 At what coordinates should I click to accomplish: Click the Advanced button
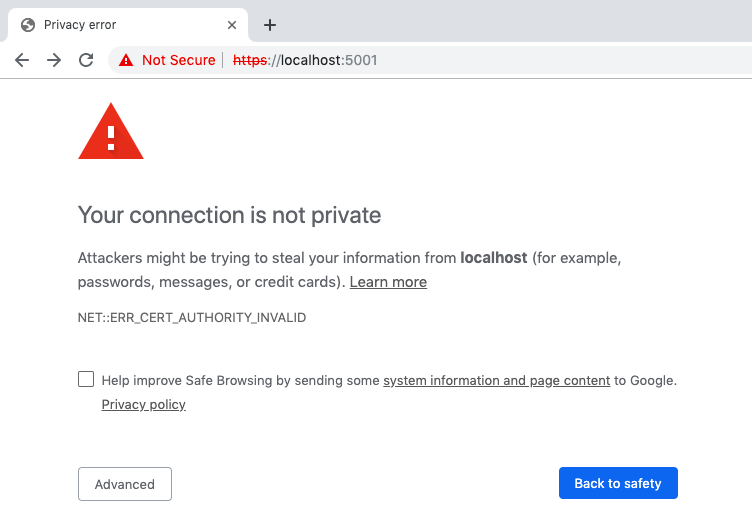tap(125, 484)
